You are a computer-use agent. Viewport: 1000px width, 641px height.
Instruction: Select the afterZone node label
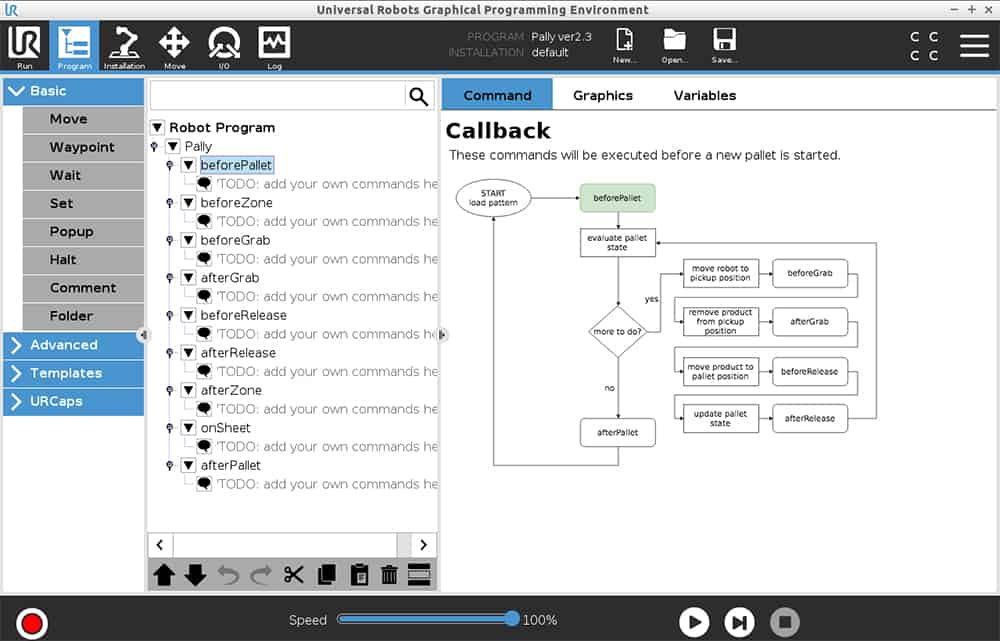(231, 390)
